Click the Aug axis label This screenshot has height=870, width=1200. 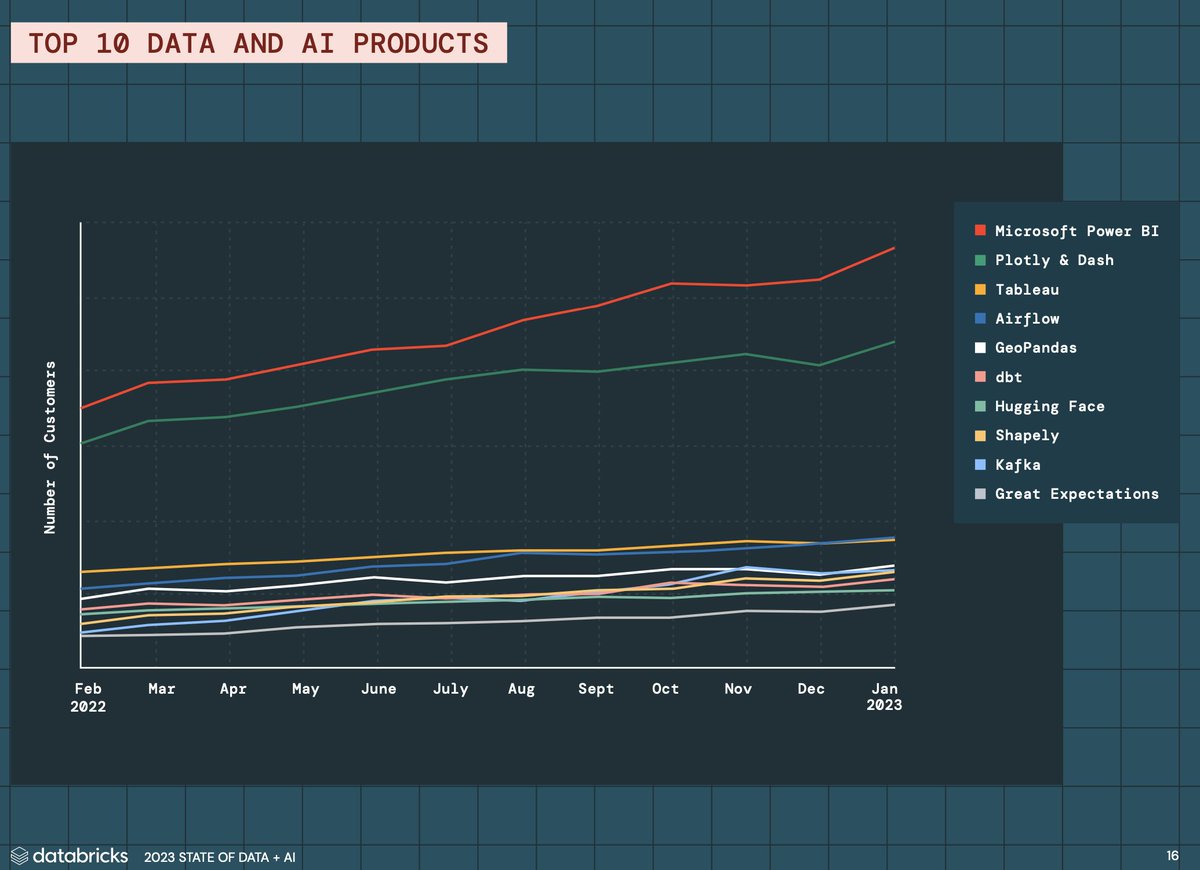(521, 690)
